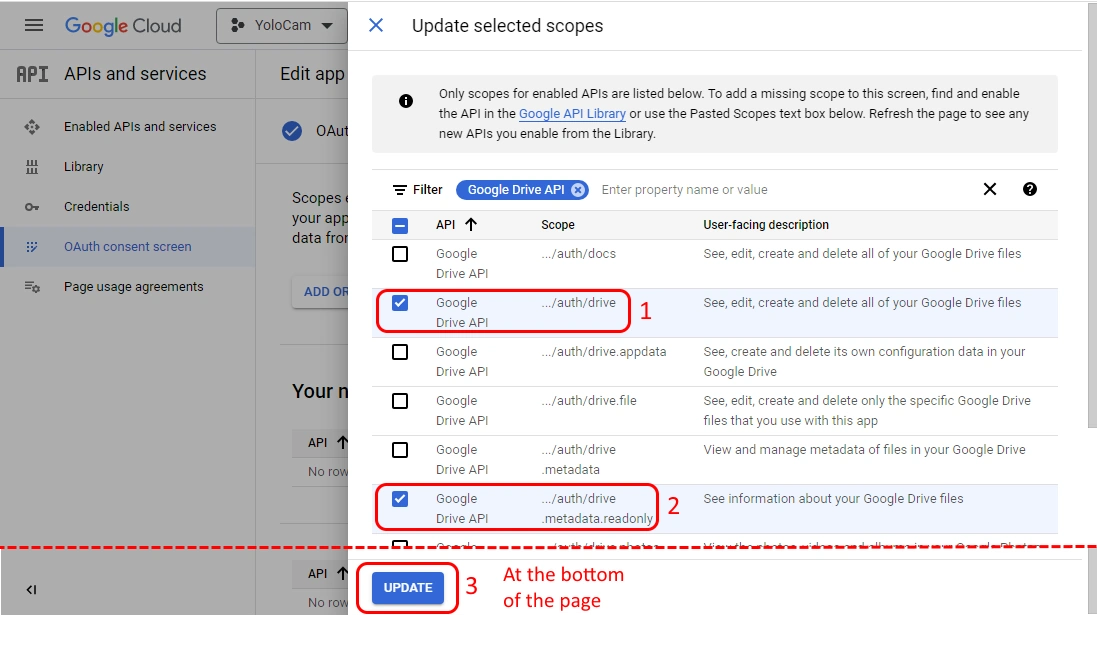Image resolution: width=1097 pixels, height=647 pixels.
Task: Click the Google Cloud logo
Action: (x=123, y=26)
